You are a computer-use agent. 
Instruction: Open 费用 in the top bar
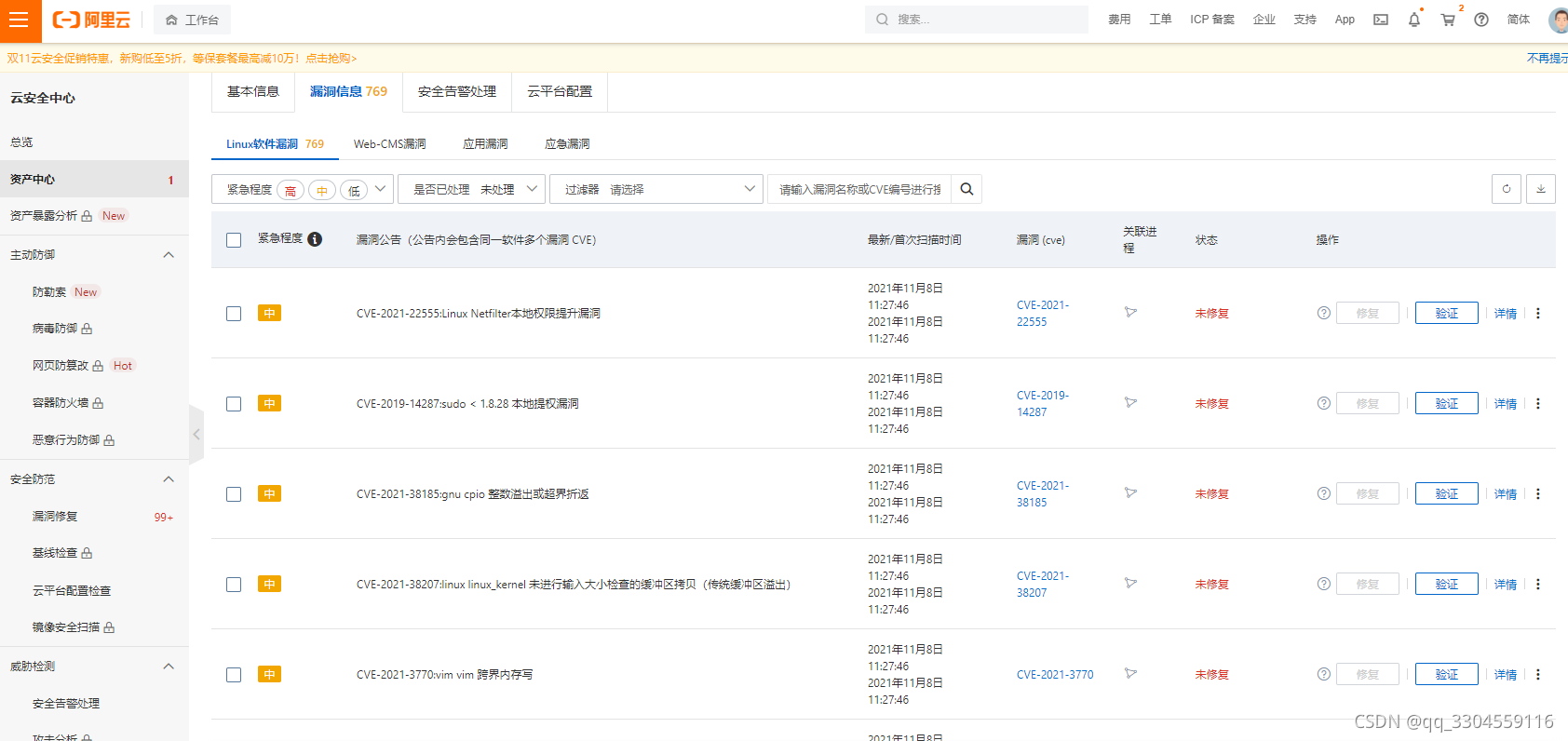[x=1119, y=20]
